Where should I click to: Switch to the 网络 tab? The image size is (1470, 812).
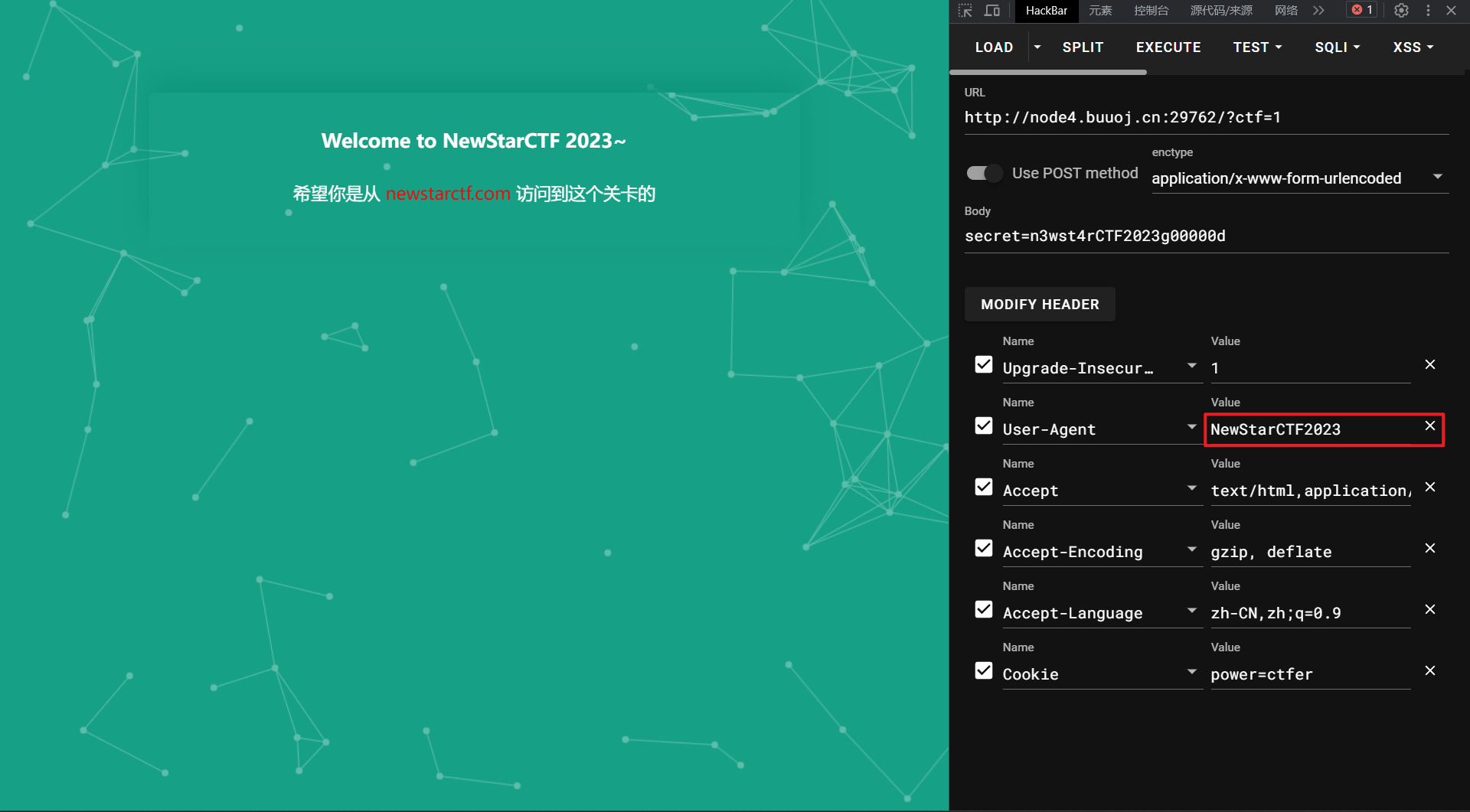click(1285, 11)
